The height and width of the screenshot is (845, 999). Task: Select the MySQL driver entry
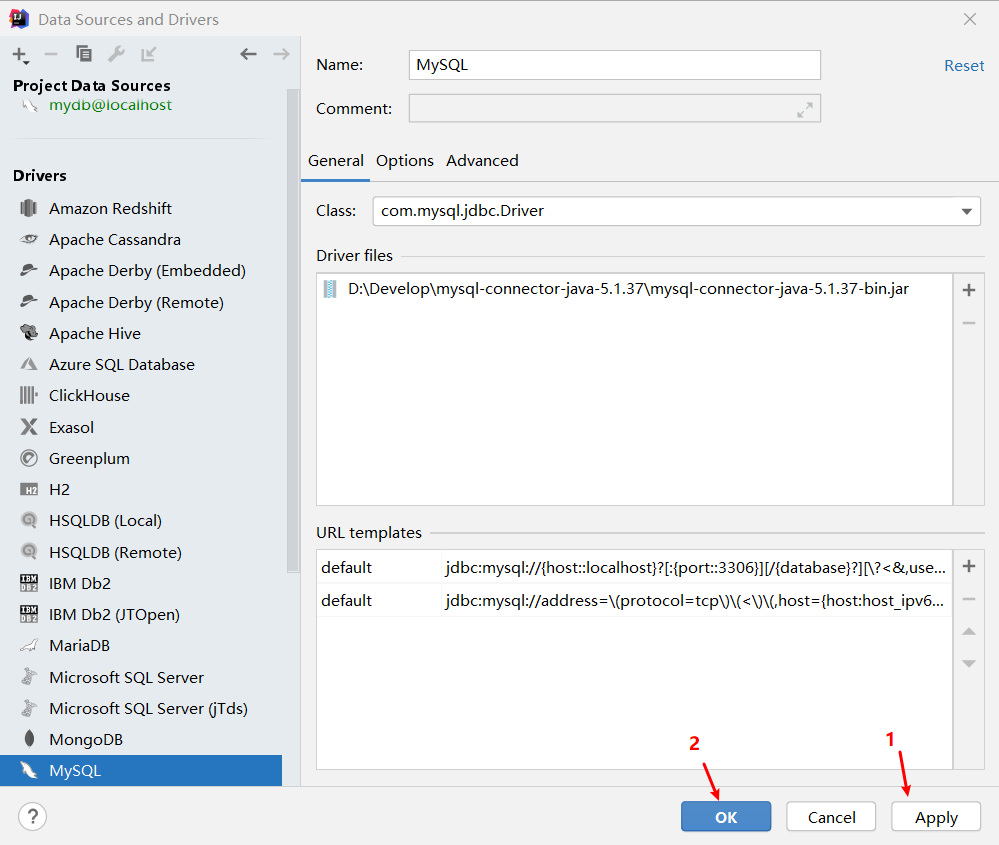pos(141,770)
